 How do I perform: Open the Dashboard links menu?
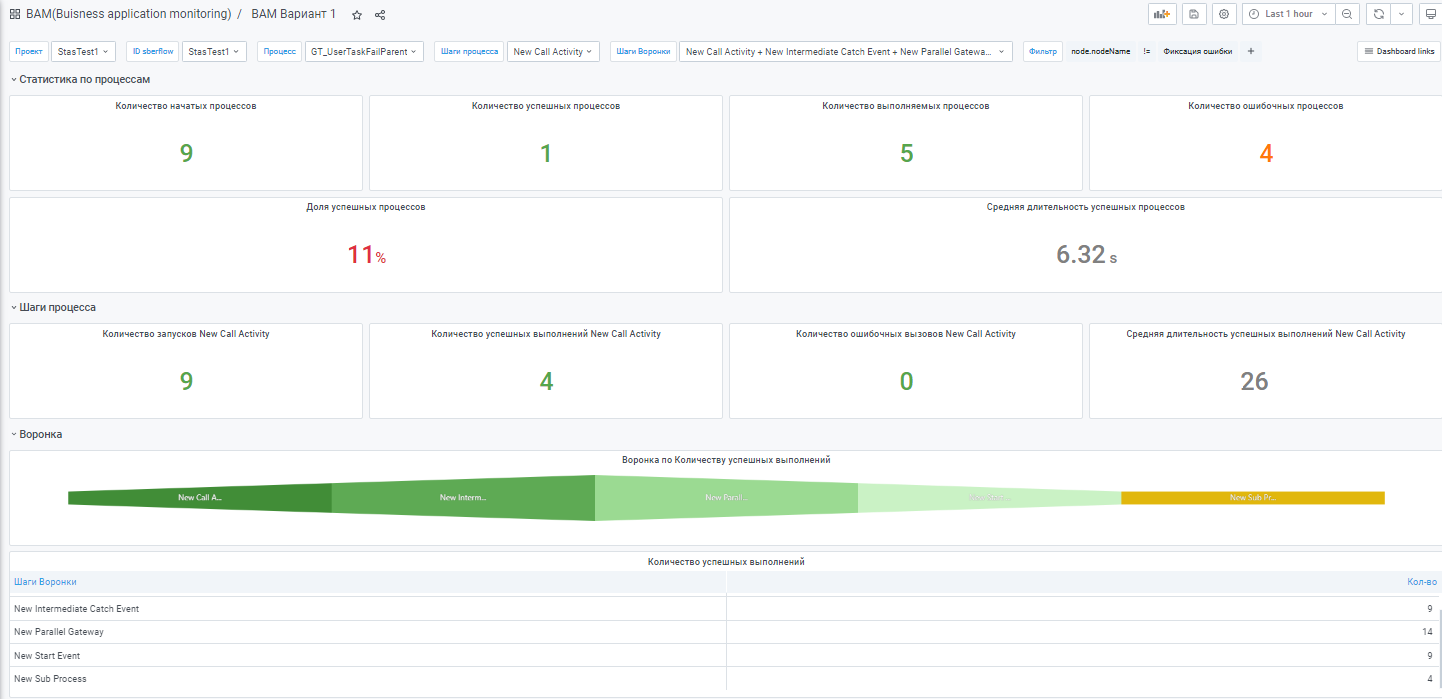tap(1398, 51)
